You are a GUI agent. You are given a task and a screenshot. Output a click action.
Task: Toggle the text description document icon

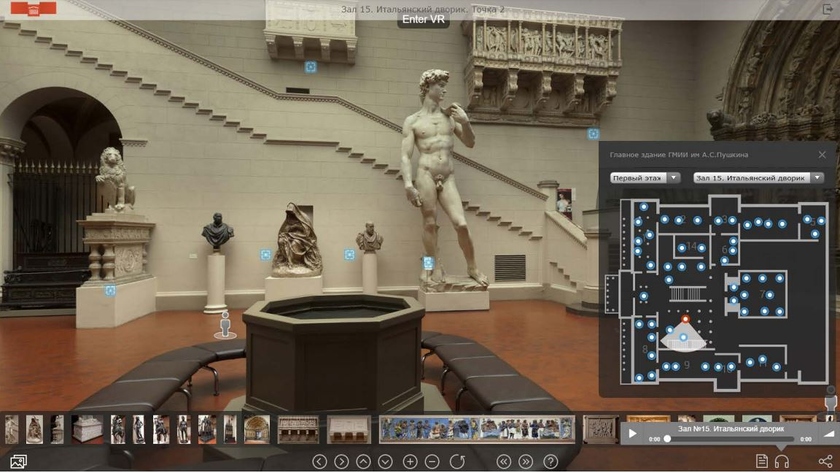(x=761, y=461)
